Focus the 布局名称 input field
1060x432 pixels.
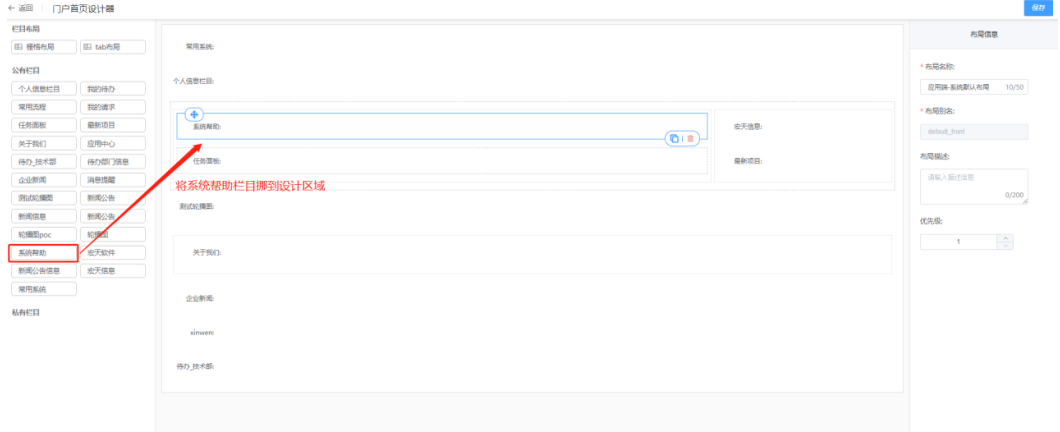point(974,87)
